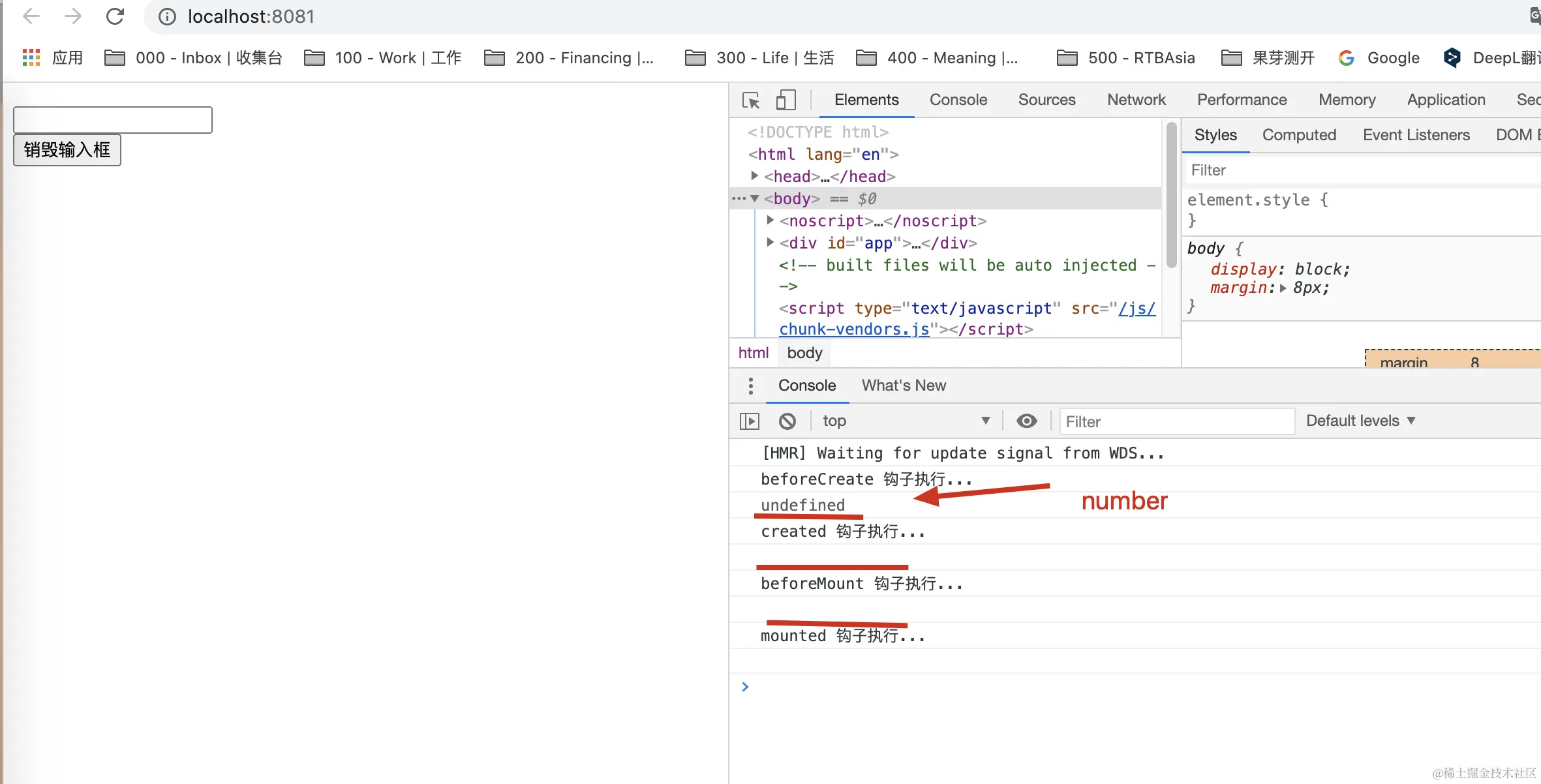
Task: Click the site information icon in address bar
Action: (x=168, y=16)
